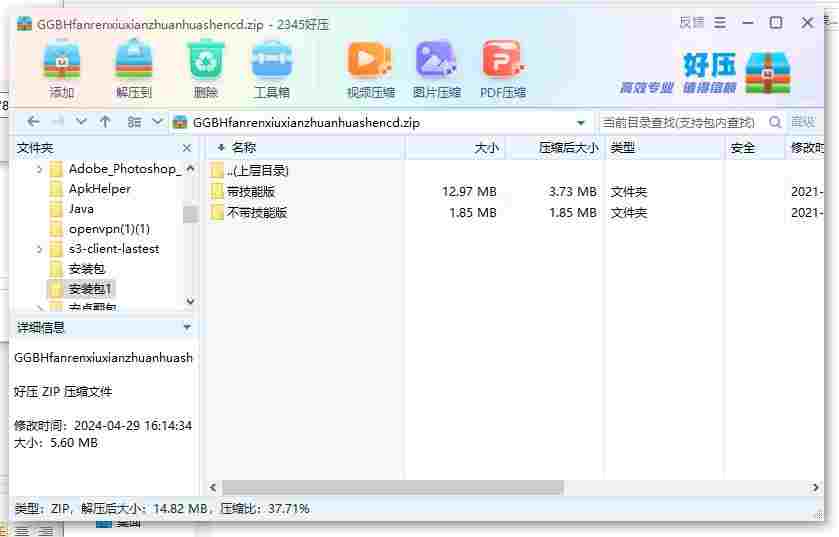The height and width of the screenshot is (537, 839).
Task: Click folder tree scroll up arrow
Action: pos(190,169)
